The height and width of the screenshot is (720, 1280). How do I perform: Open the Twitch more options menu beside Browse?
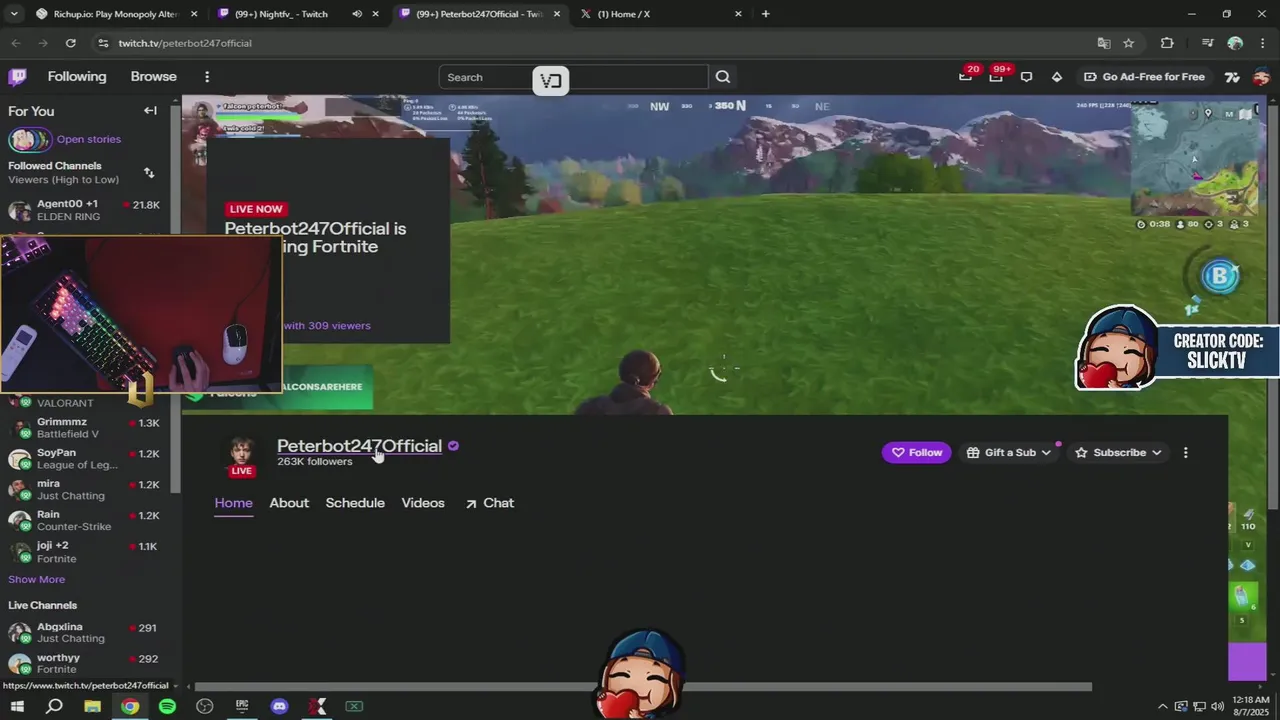(207, 77)
